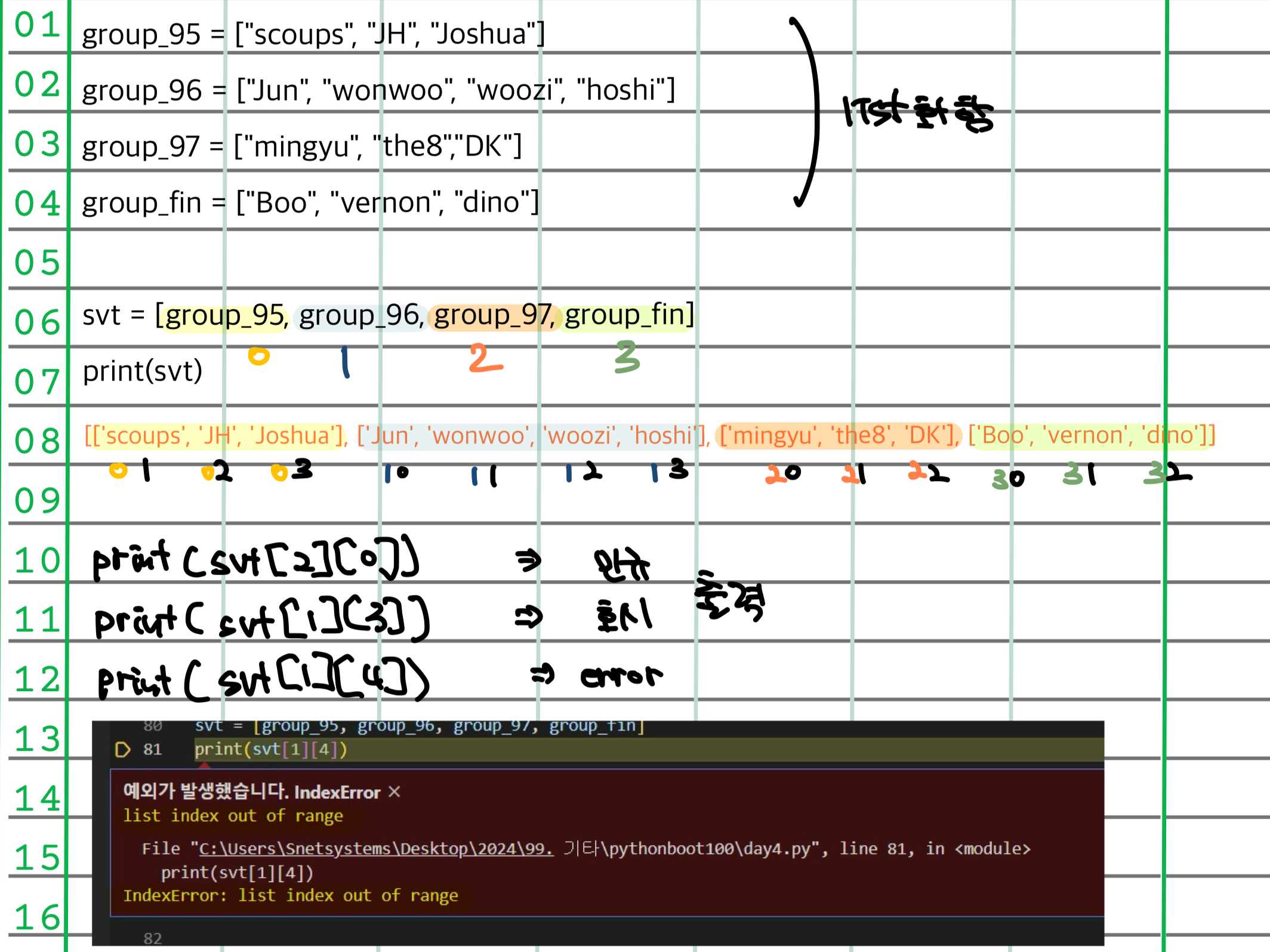The width and height of the screenshot is (1270, 952).
Task: Click the handwritten green index 3
Action: coord(627,357)
